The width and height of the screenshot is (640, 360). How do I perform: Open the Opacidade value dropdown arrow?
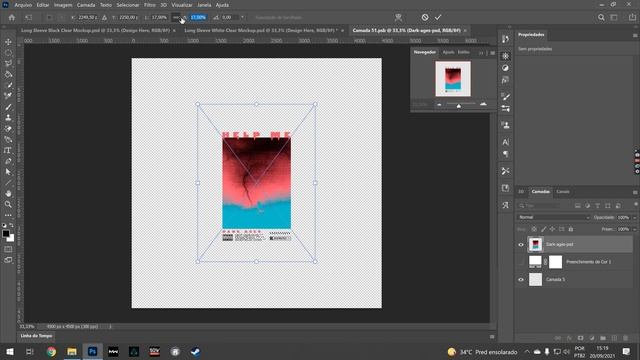click(634, 218)
